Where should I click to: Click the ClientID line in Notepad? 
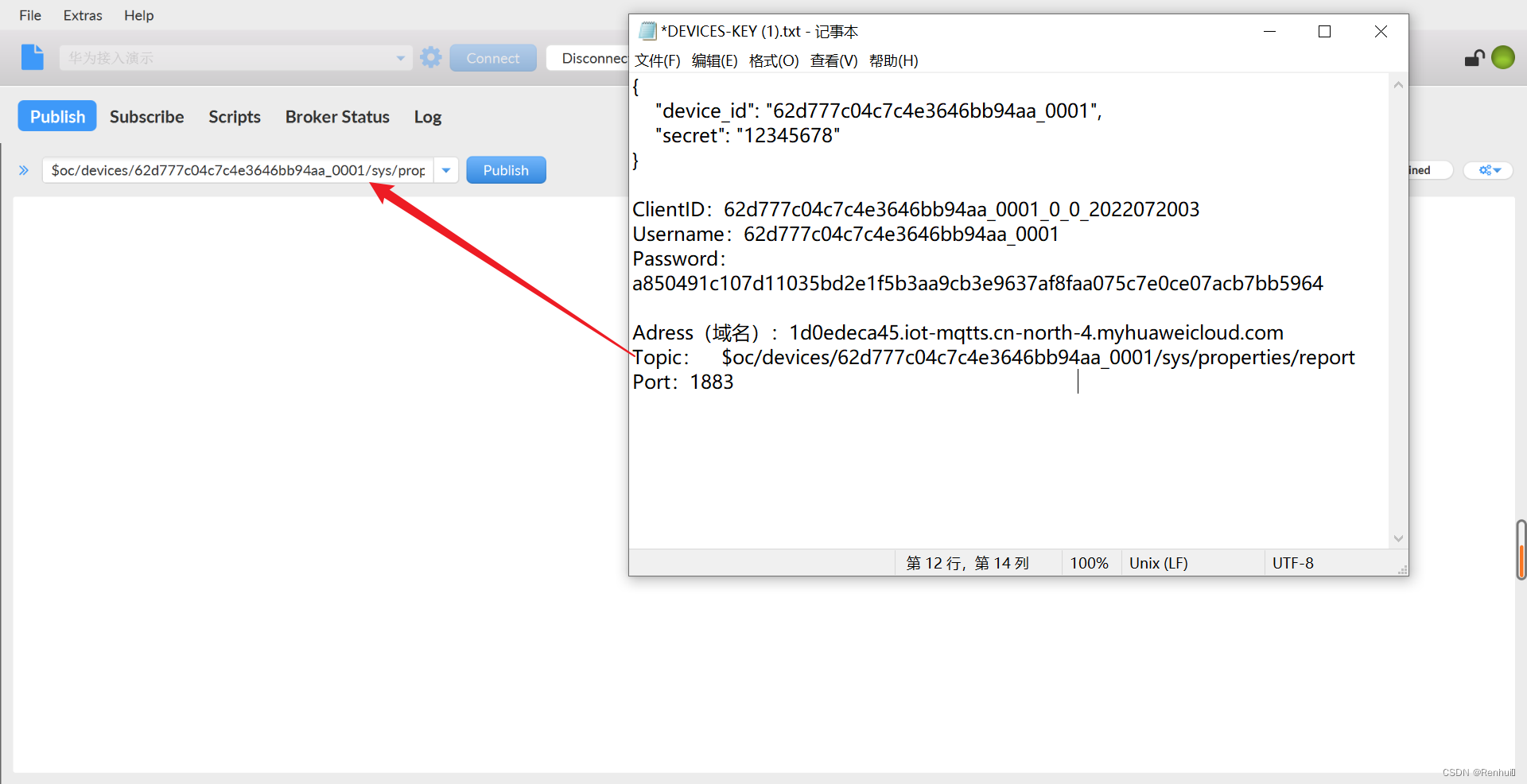pyautogui.click(x=915, y=209)
